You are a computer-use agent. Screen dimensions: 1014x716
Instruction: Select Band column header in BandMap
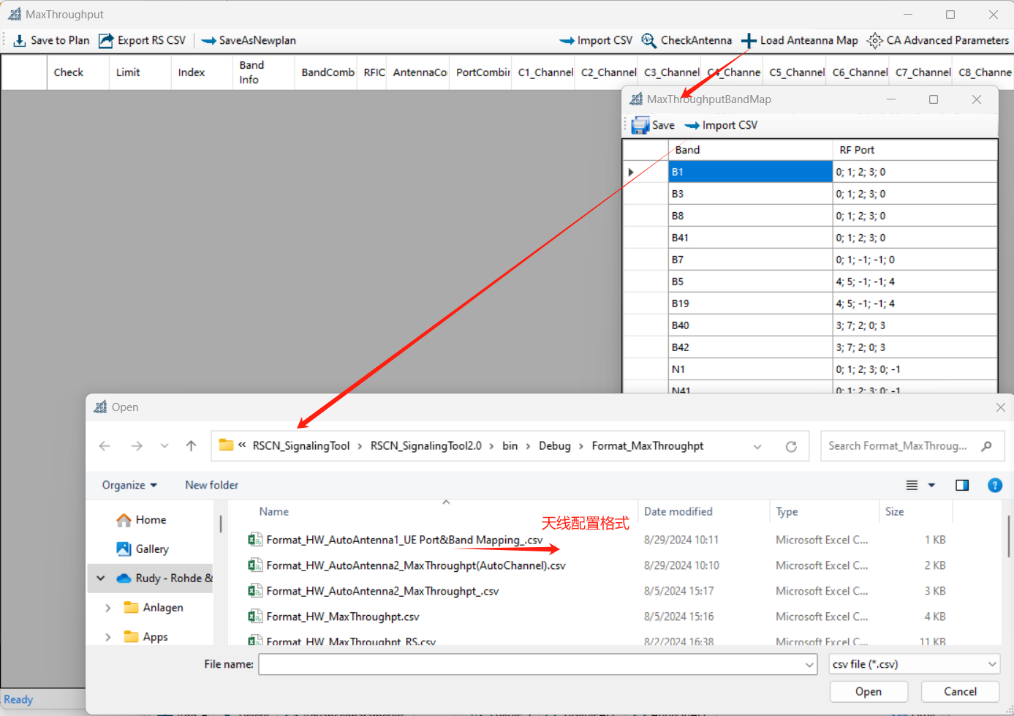click(x=750, y=149)
